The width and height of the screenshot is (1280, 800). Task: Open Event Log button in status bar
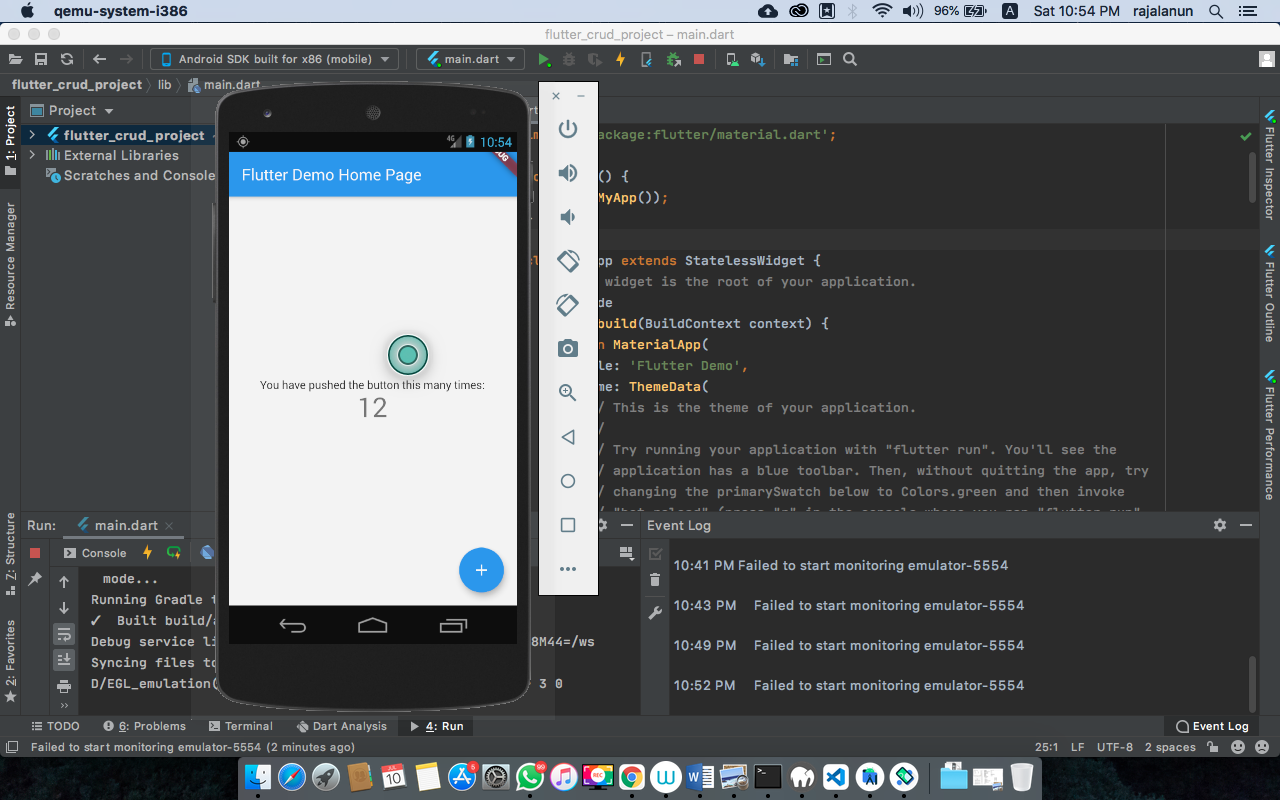(x=1212, y=726)
